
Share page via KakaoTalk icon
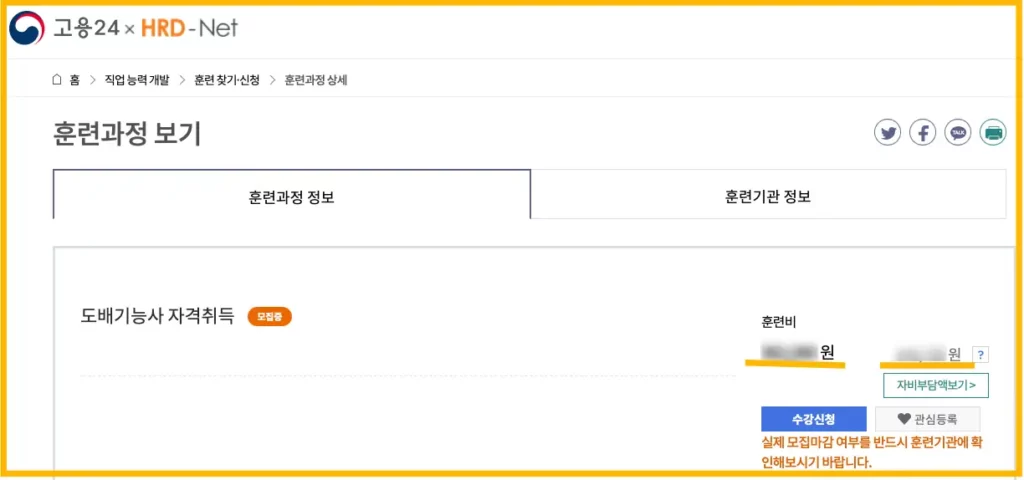click(x=958, y=133)
